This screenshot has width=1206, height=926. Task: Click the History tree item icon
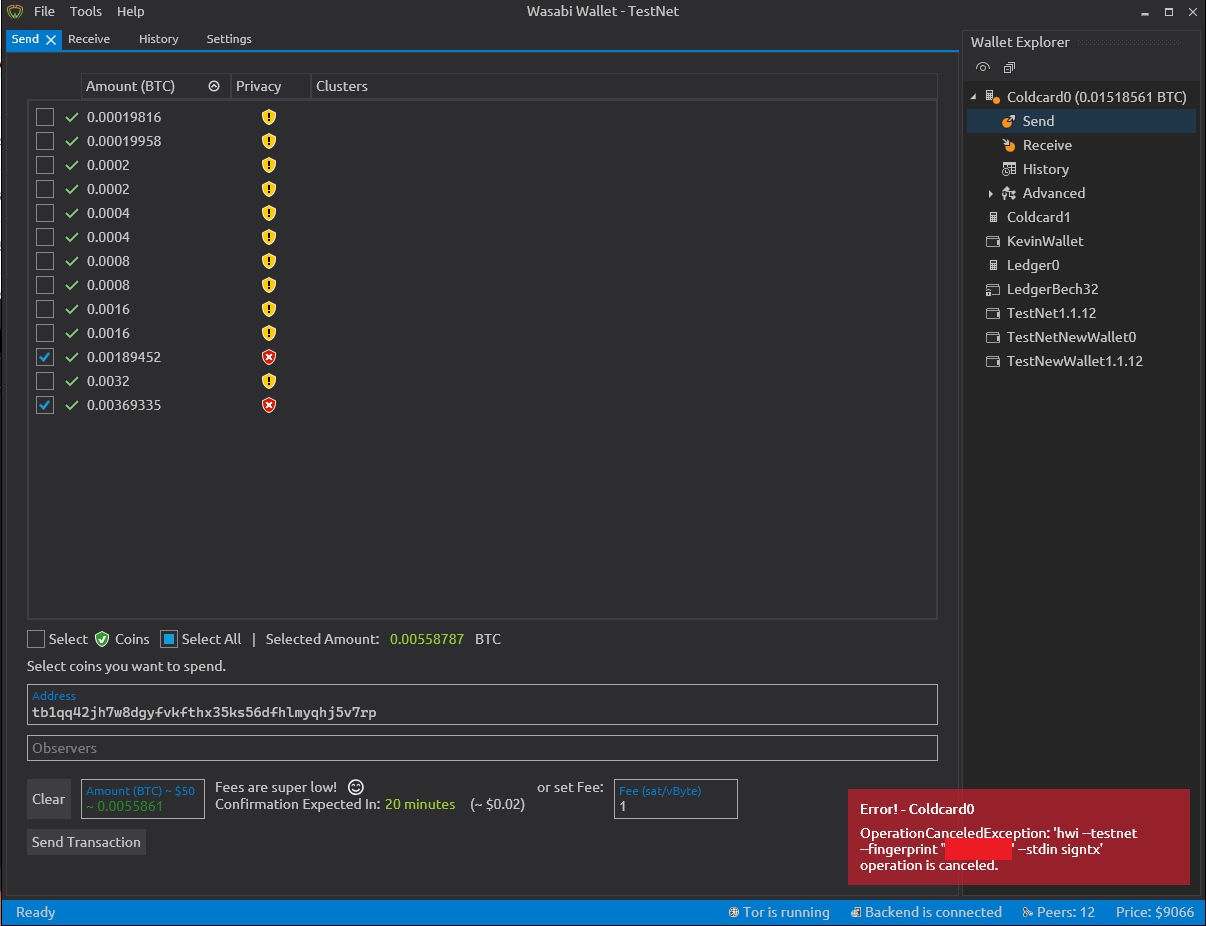pyautogui.click(x=1009, y=169)
